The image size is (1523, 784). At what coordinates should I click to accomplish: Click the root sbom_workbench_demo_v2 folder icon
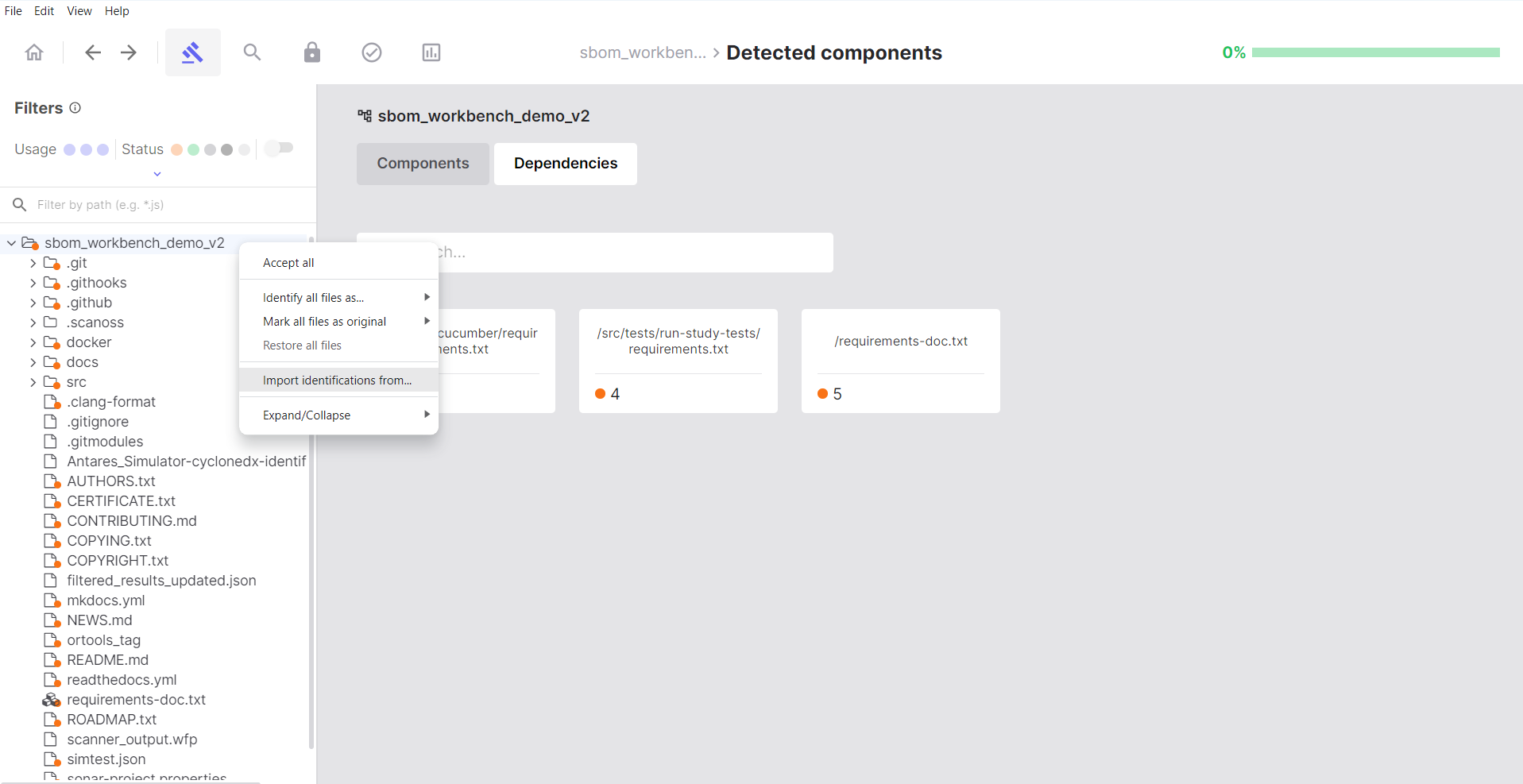(x=30, y=243)
